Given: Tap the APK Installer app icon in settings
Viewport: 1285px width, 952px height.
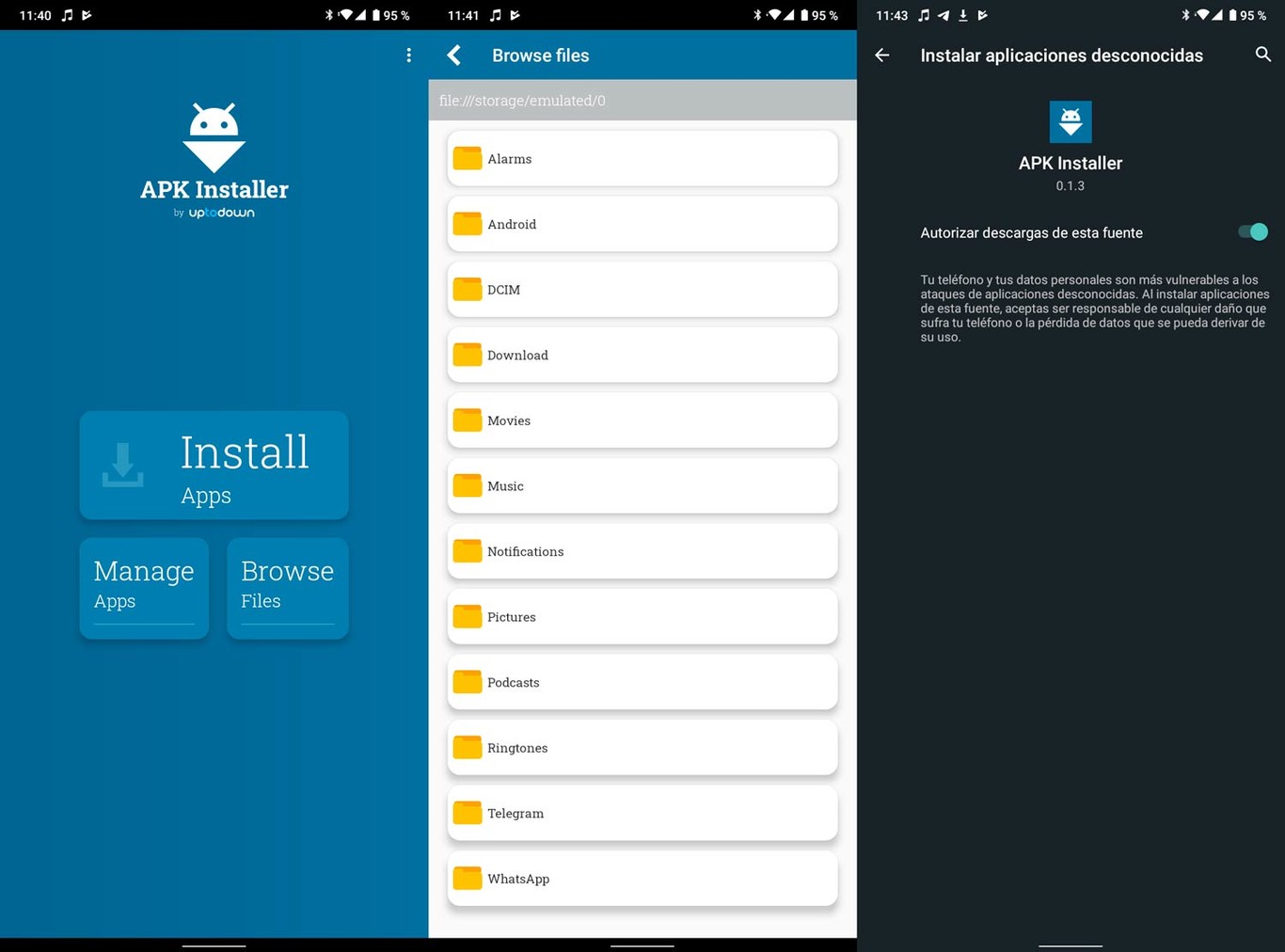Looking at the screenshot, I should (x=1071, y=120).
